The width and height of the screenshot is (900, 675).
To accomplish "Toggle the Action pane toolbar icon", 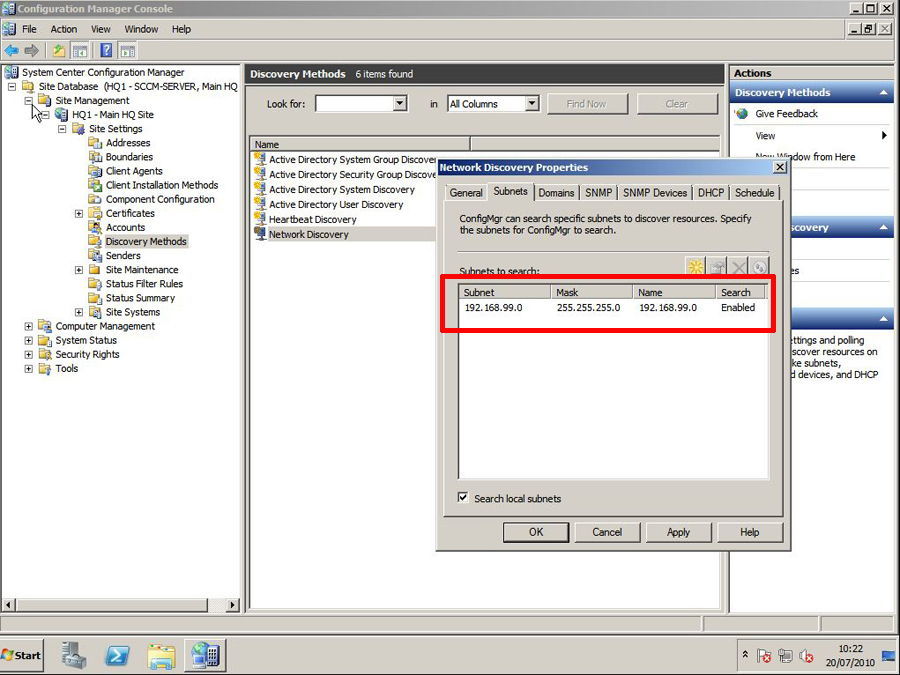I will coord(127,51).
